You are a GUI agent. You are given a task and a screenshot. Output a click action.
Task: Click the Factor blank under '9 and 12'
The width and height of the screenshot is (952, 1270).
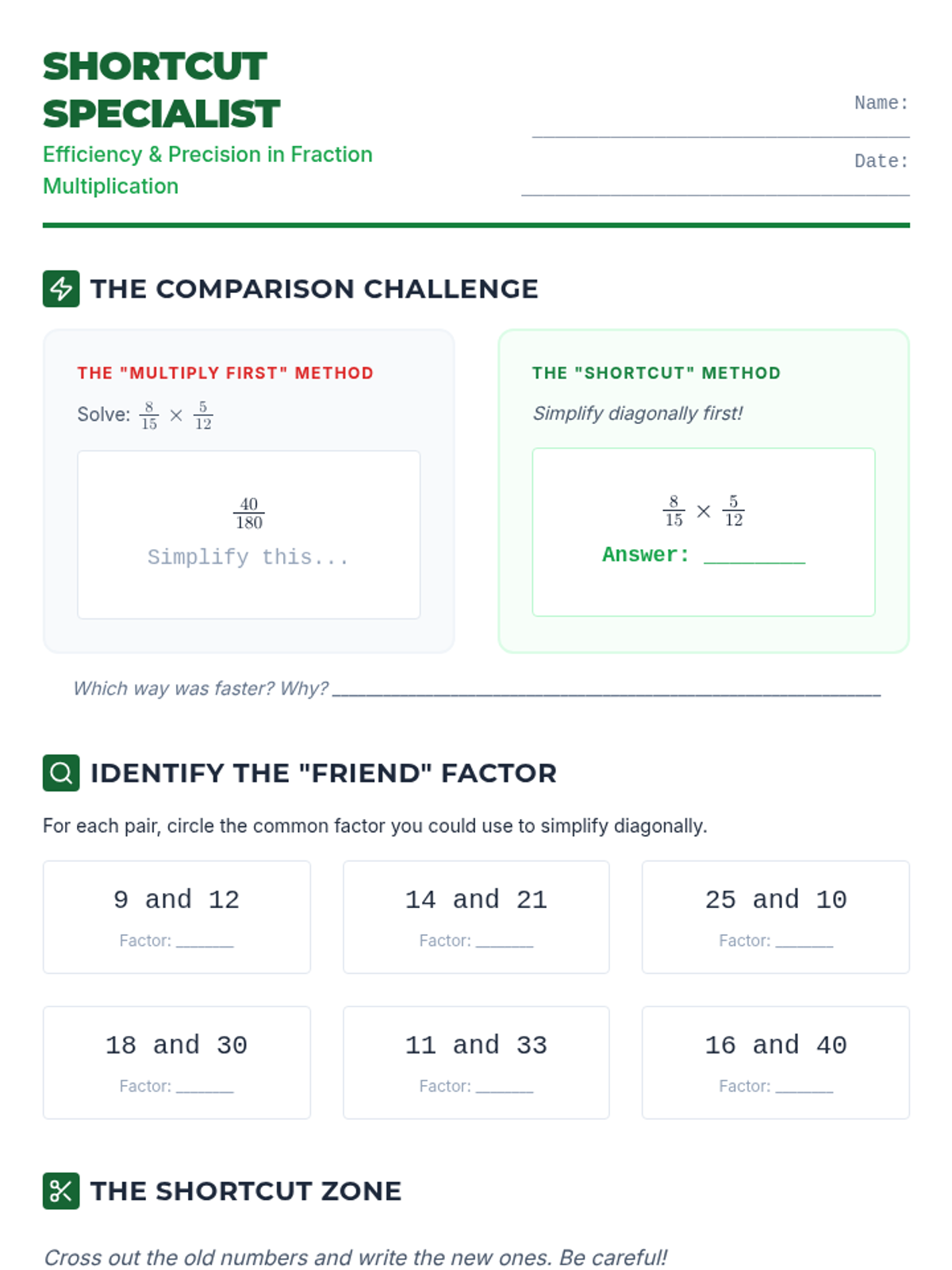point(205,942)
